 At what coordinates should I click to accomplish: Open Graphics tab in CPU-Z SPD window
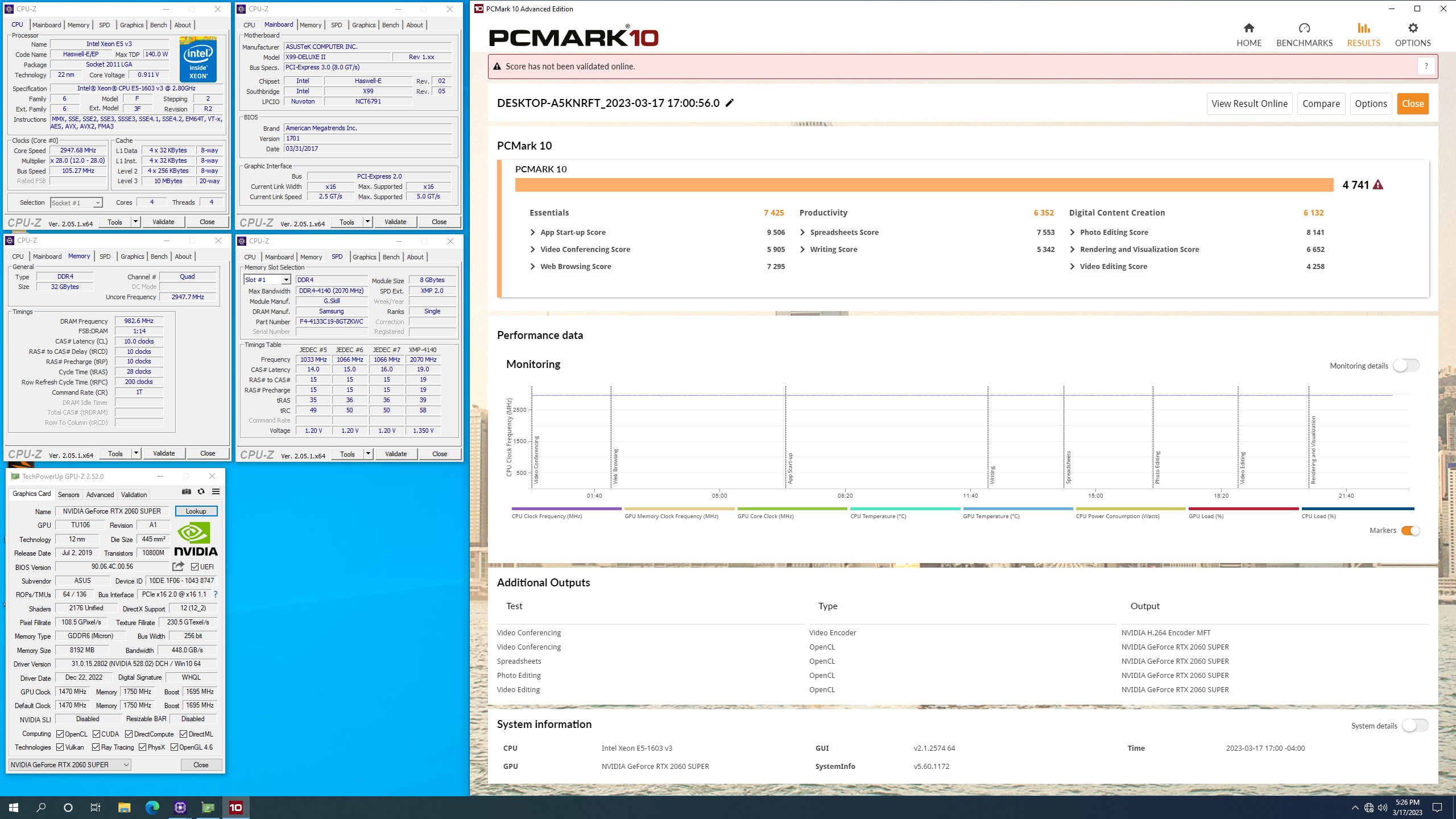coord(364,257)
